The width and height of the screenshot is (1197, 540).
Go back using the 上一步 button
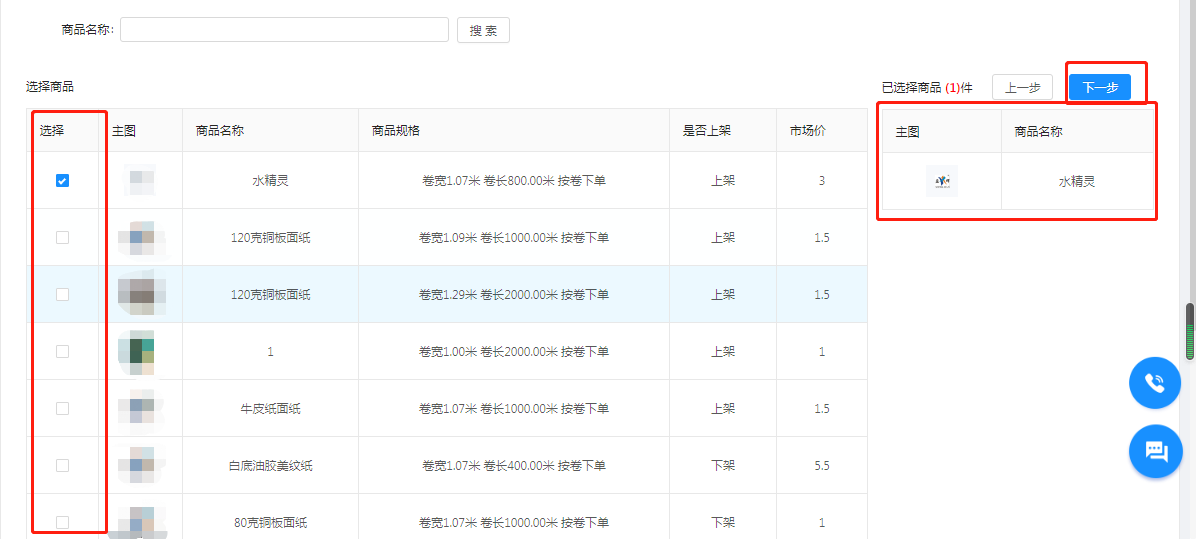1022,88
